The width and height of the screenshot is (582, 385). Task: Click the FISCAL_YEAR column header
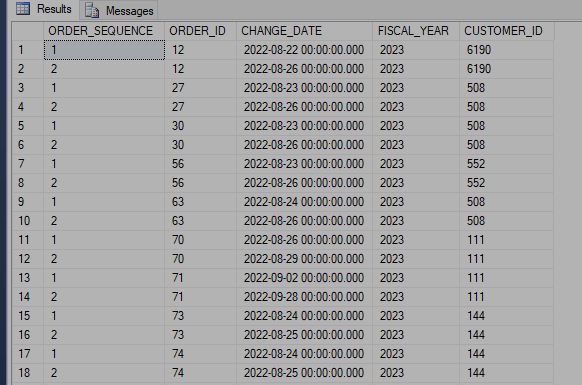(416, 31)
